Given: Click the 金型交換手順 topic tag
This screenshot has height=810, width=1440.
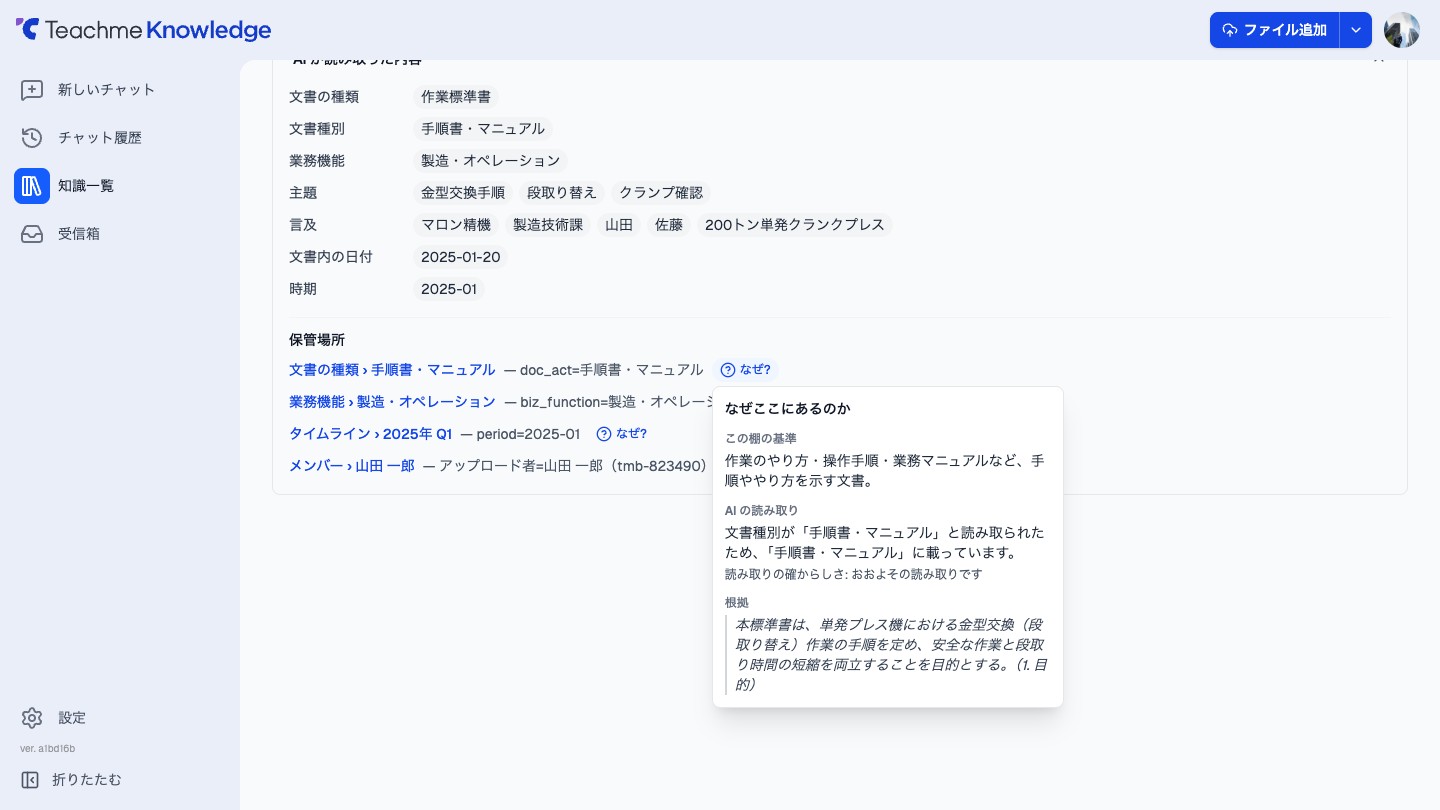Looking at the screenshot, I should [463, 193].
